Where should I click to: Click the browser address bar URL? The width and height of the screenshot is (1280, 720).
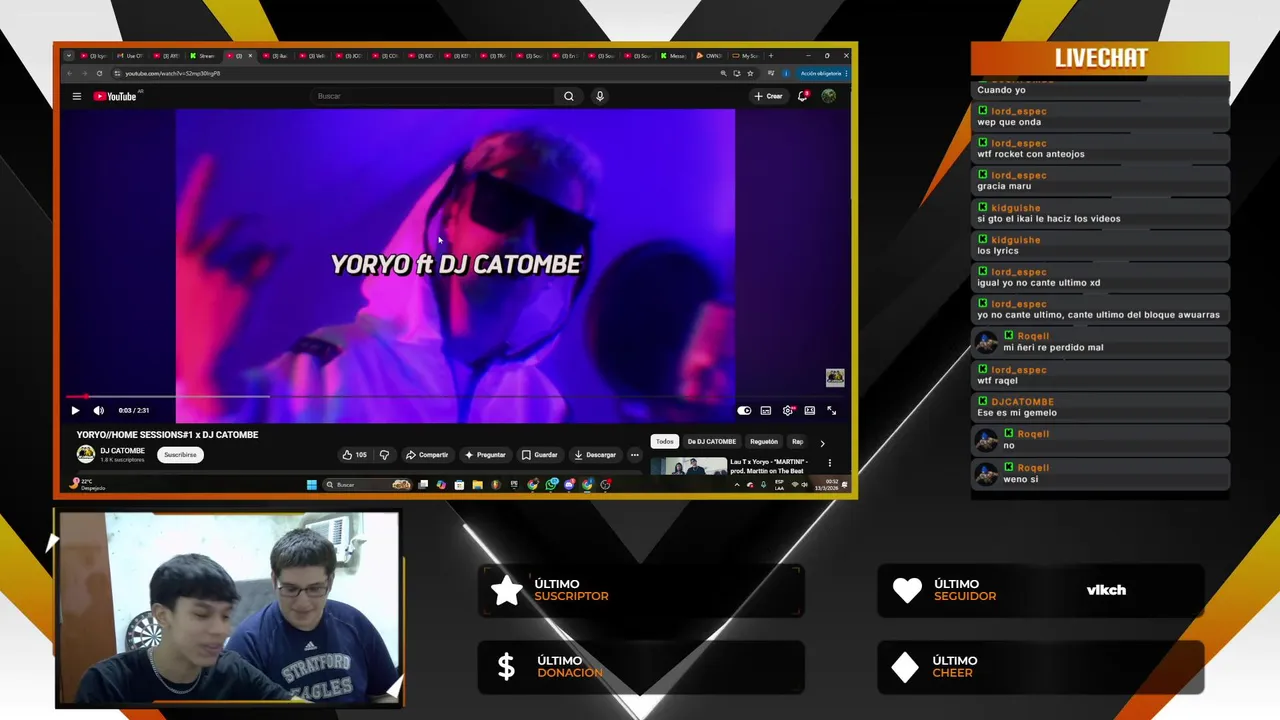pos(172,73)
